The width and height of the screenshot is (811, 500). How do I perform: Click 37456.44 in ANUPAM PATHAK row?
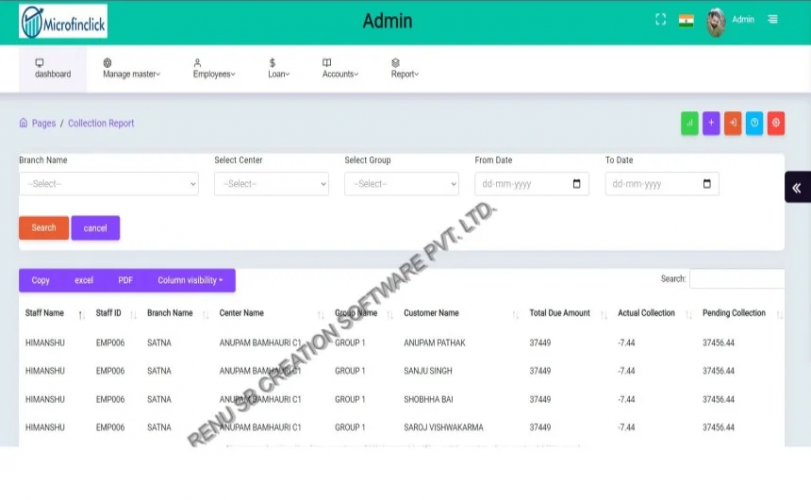pyautogui.click(x=718, y=343)
